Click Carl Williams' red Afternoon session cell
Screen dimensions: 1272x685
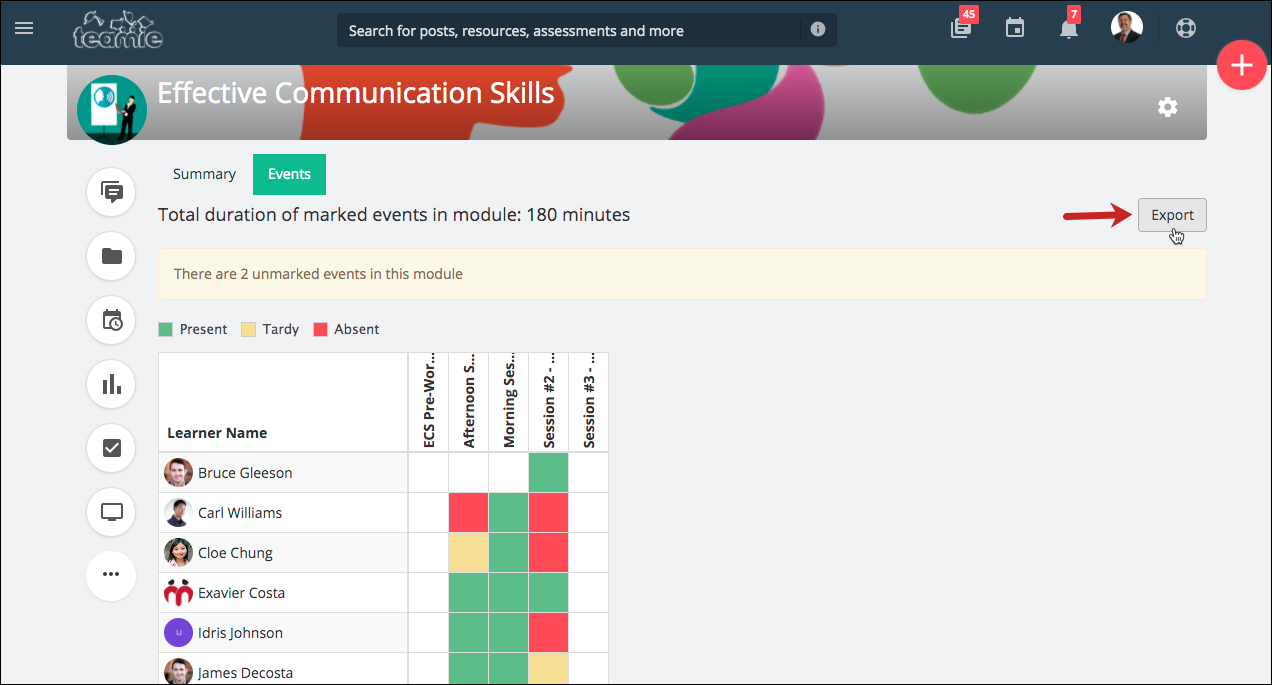(x=469, y=512)
